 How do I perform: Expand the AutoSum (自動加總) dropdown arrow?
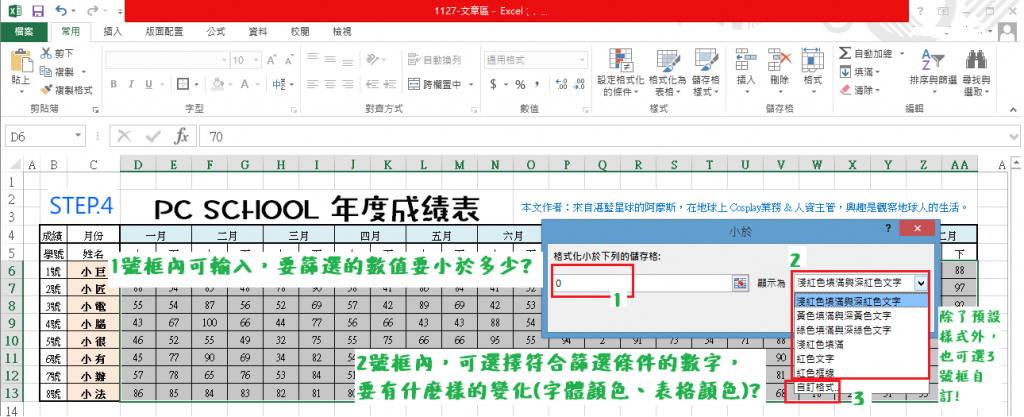coord(902,54)
